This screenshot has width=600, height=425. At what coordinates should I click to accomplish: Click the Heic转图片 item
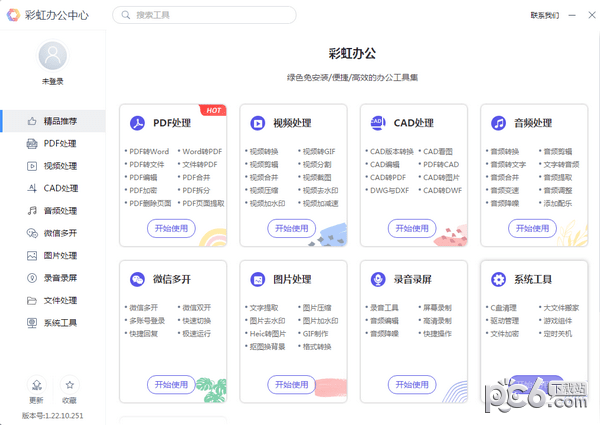pyautogui.click(x=267, y=334)
